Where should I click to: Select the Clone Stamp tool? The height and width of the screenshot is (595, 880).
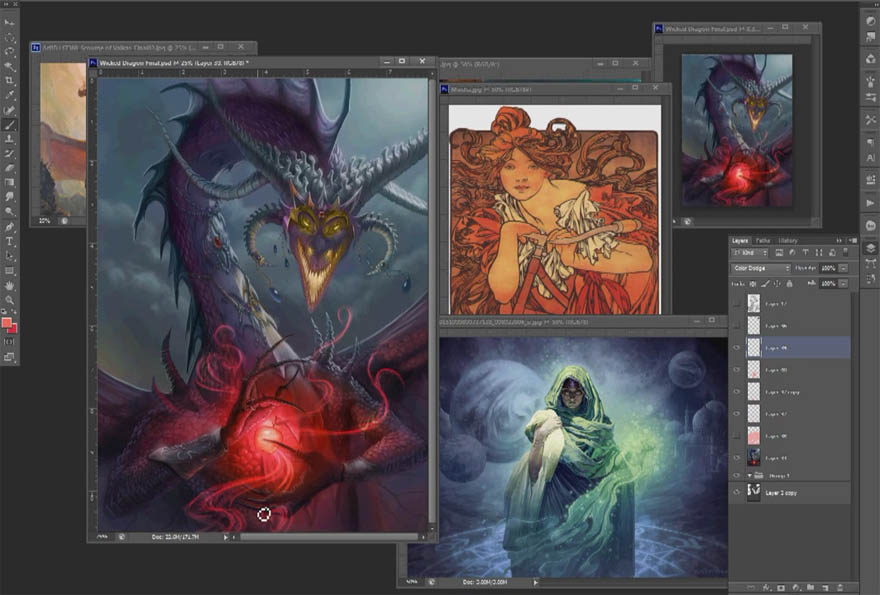10,139
